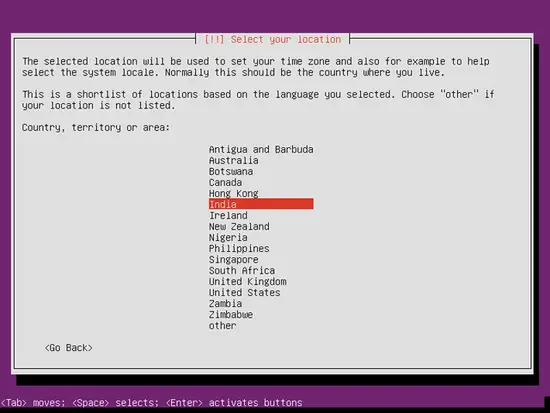This screenshot has height=413, width=550.
Task: Choose Singapore as your location
Action: 234,260
